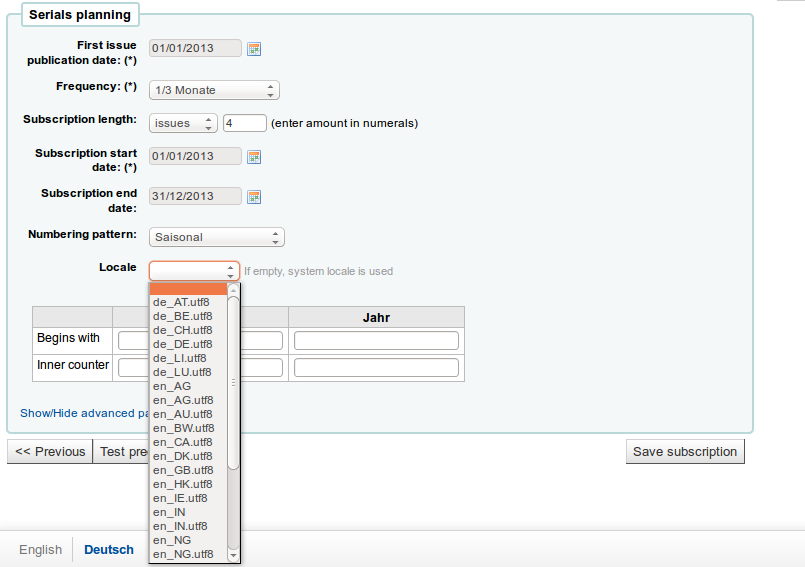805x567 pixels.
Task: Click the subscription length amount field
Action: [x=245, y=123]
